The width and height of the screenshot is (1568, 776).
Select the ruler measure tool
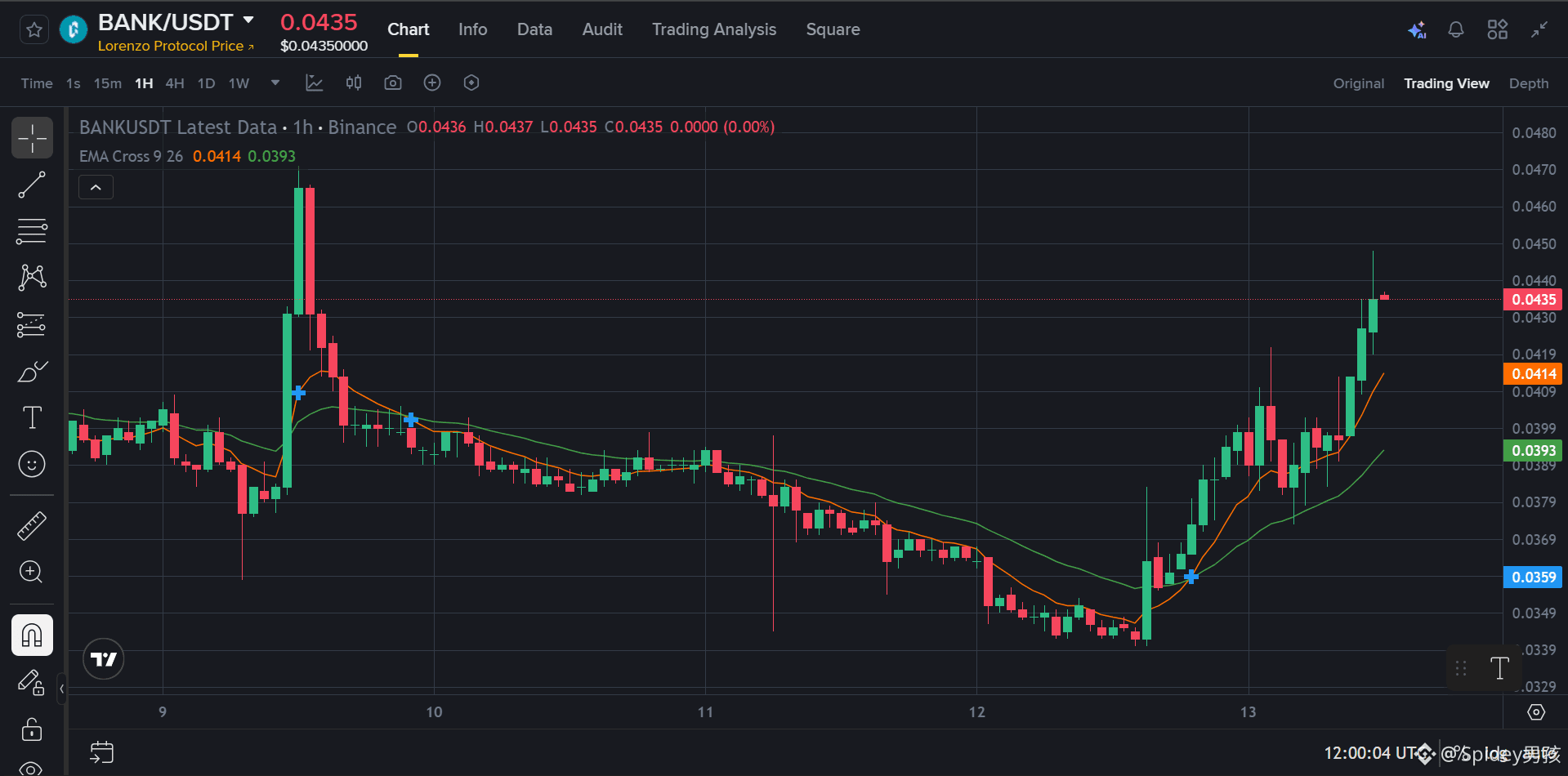32,526
